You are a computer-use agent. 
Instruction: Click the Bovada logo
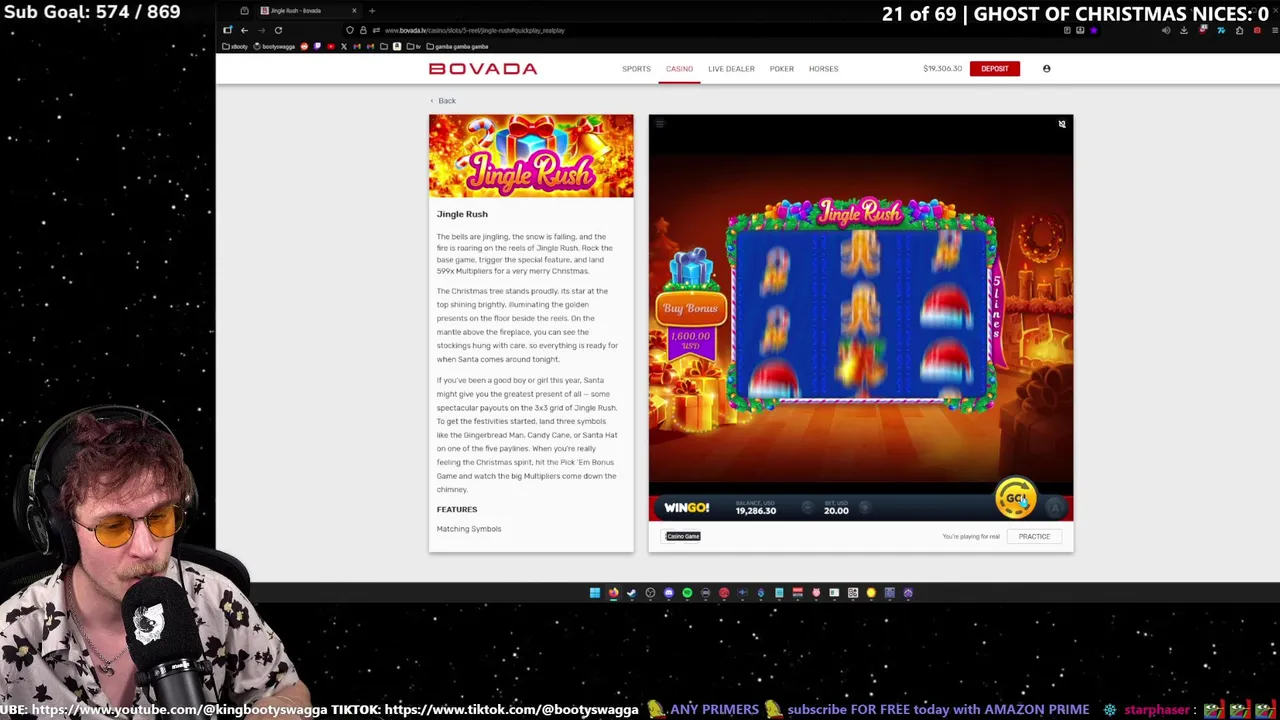point(483,69)
